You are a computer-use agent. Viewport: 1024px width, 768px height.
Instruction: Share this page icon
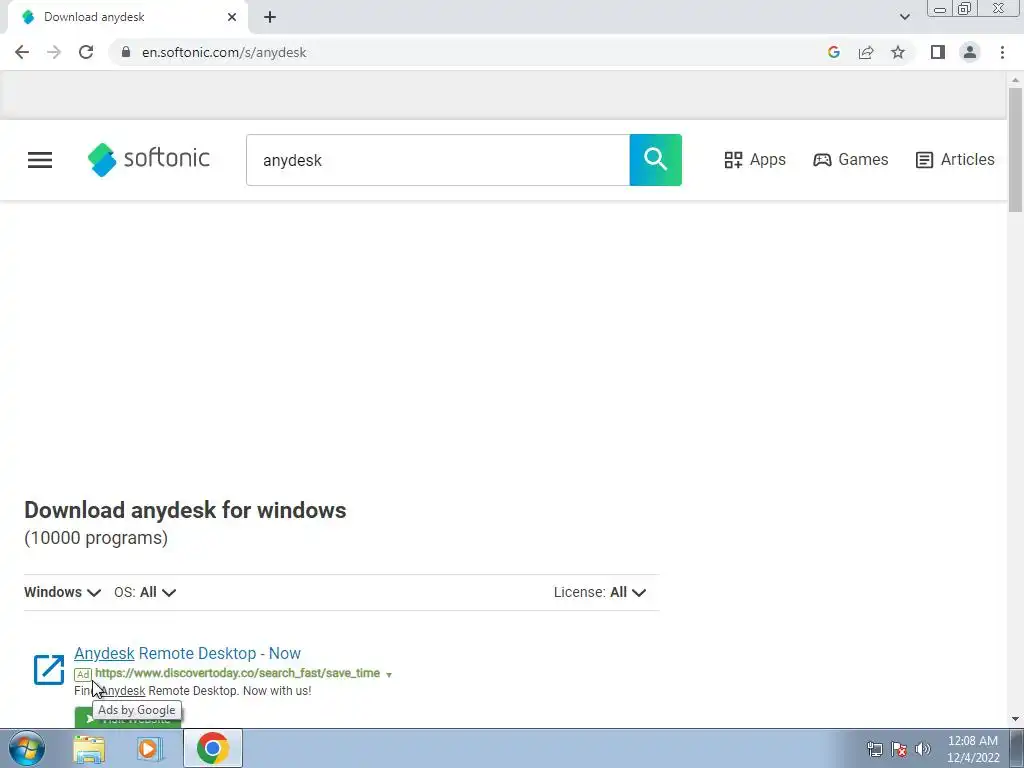(x=866, y=52)
